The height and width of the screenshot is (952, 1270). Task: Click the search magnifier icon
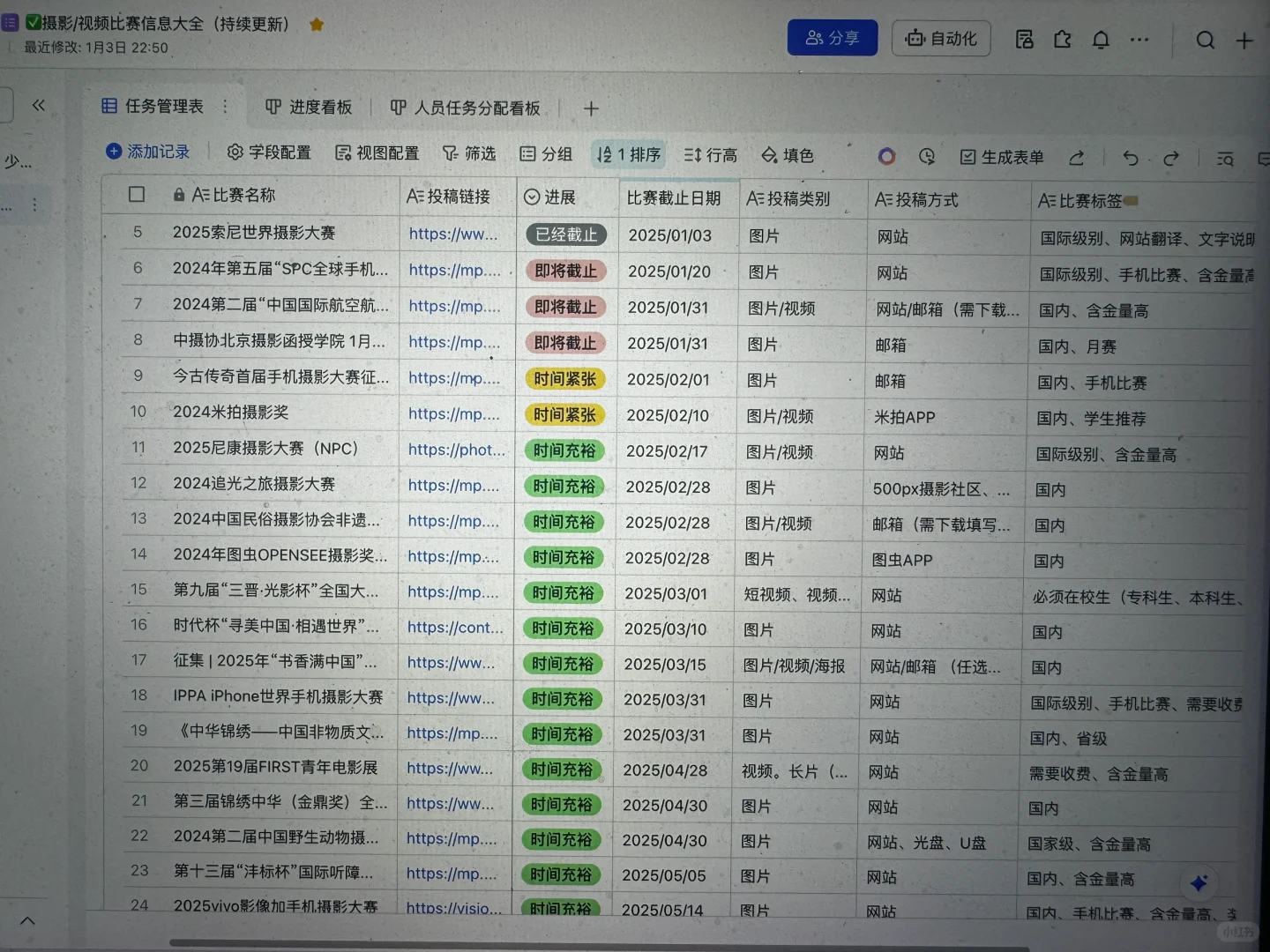1205,40
